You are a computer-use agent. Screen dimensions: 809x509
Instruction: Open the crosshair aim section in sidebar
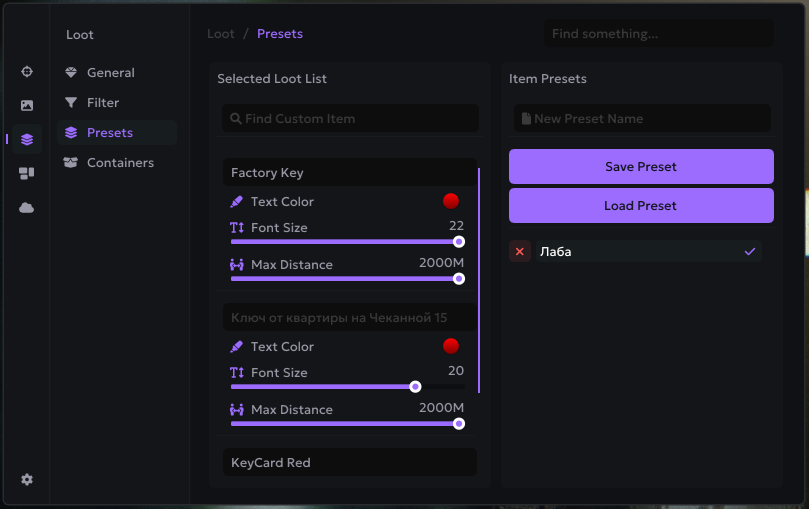coord(27,72)
